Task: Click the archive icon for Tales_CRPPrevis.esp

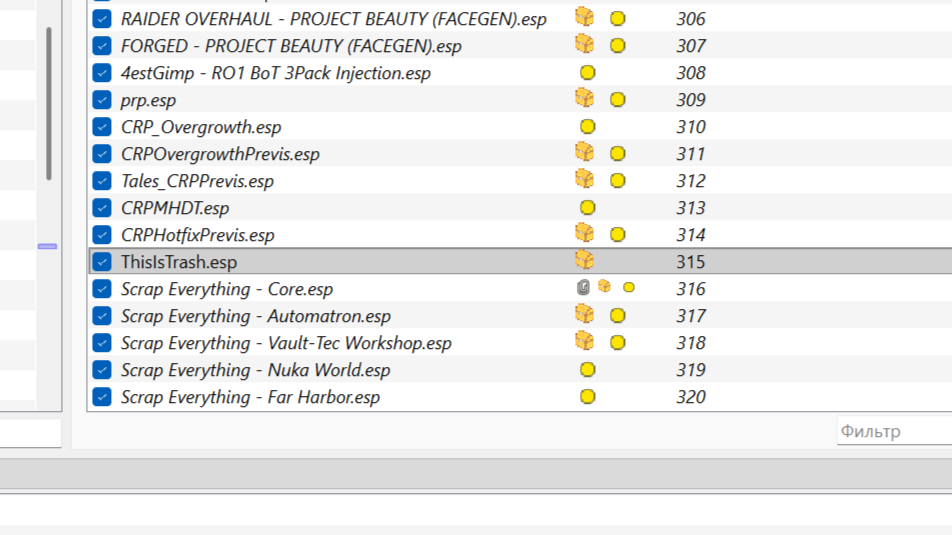Action: pyautogui.click(x=584, y=179)
